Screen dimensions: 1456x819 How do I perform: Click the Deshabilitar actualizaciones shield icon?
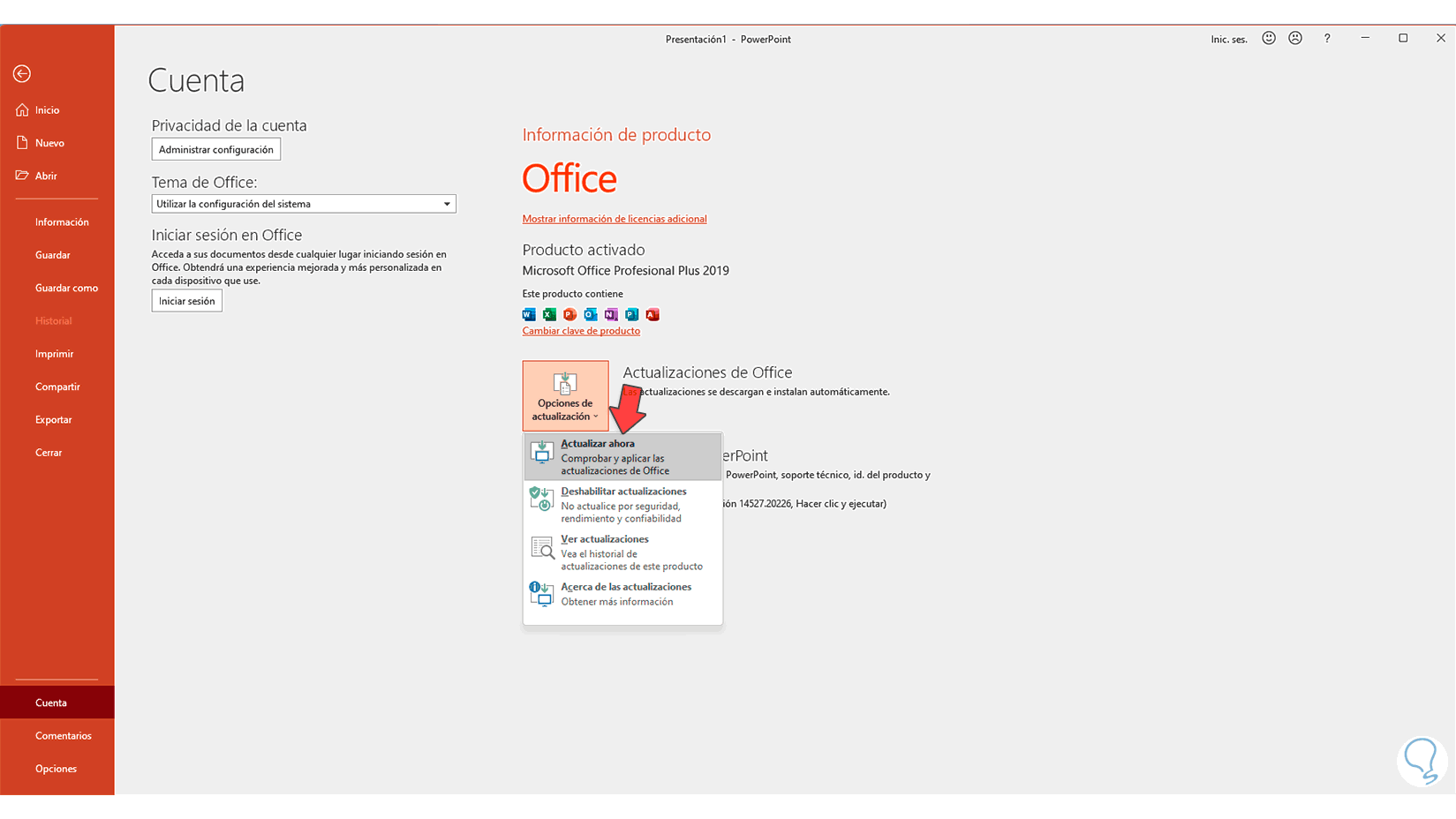tap(541, 500)
